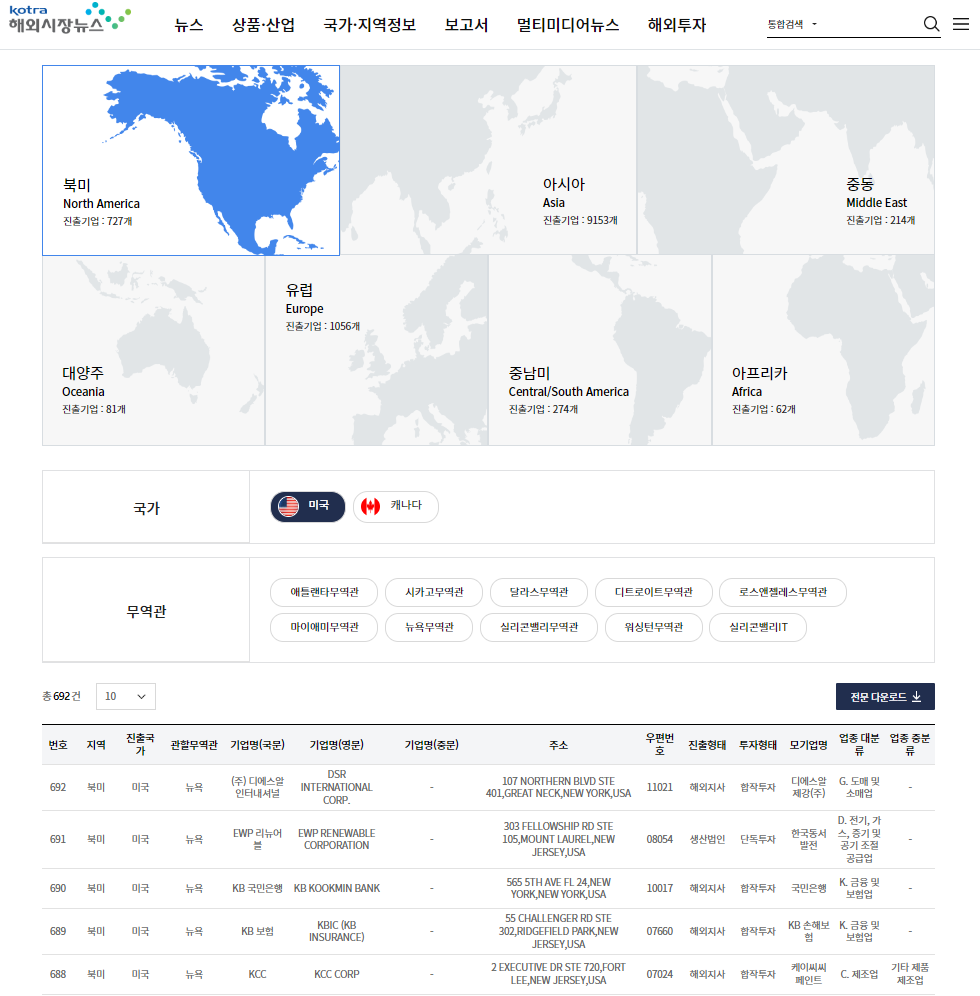Click the 총 692 건 result count

(x=62, y=696)
